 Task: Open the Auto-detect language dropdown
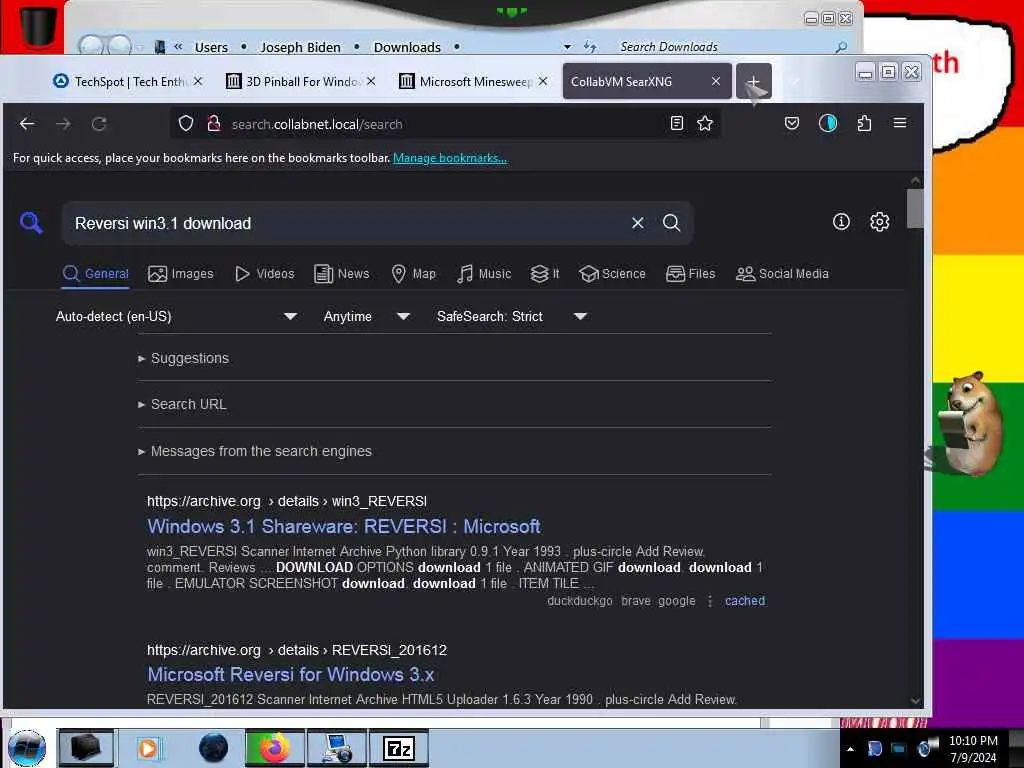click(x=176, y=316)
